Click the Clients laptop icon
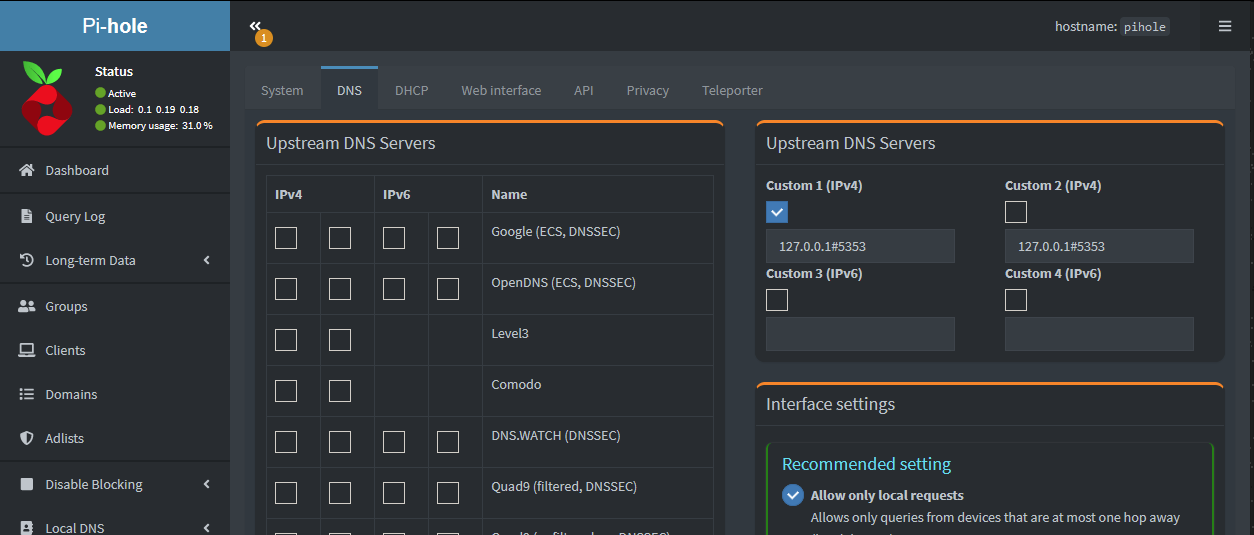The height and width of the screenshot is (535, 1254). 27,351
